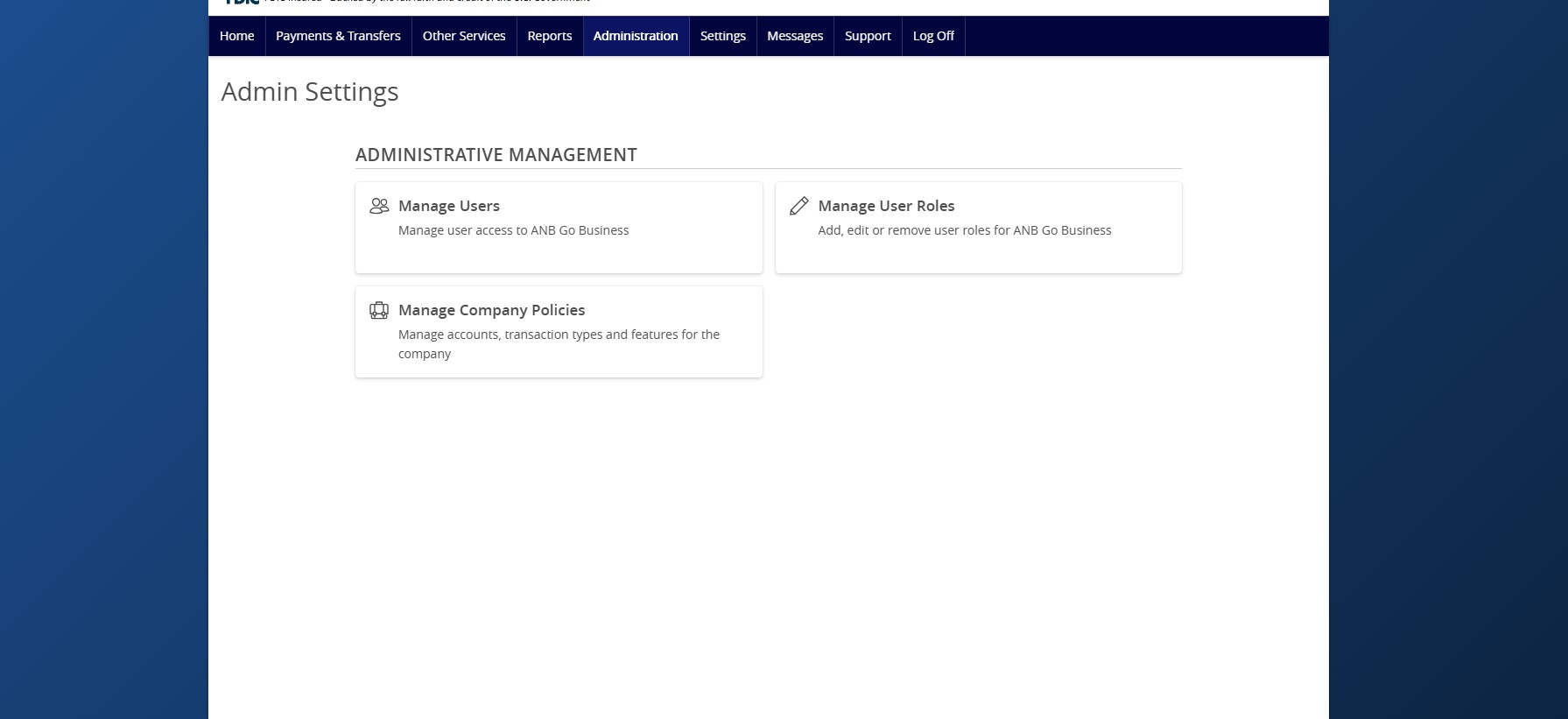Image resolution: width=1568 pixels, height=719 pixels.
Task: Select Support in the navigation bar
Action: pos(868,36)
